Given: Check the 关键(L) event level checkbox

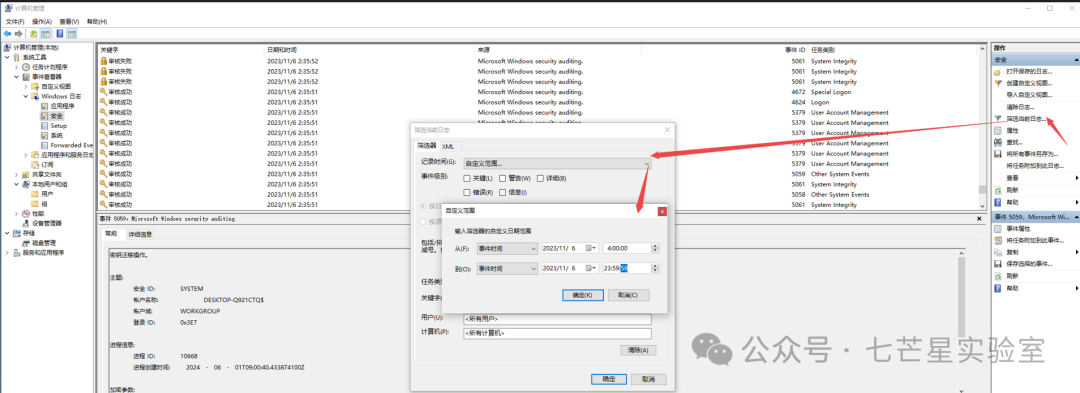Looking at the screenshot, I should pos(467,178).
